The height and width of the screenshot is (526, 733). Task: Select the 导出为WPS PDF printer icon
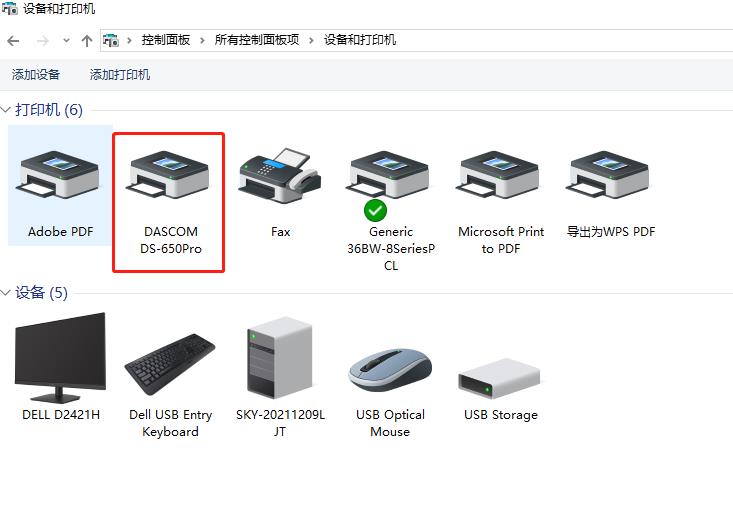coord(608,174)
